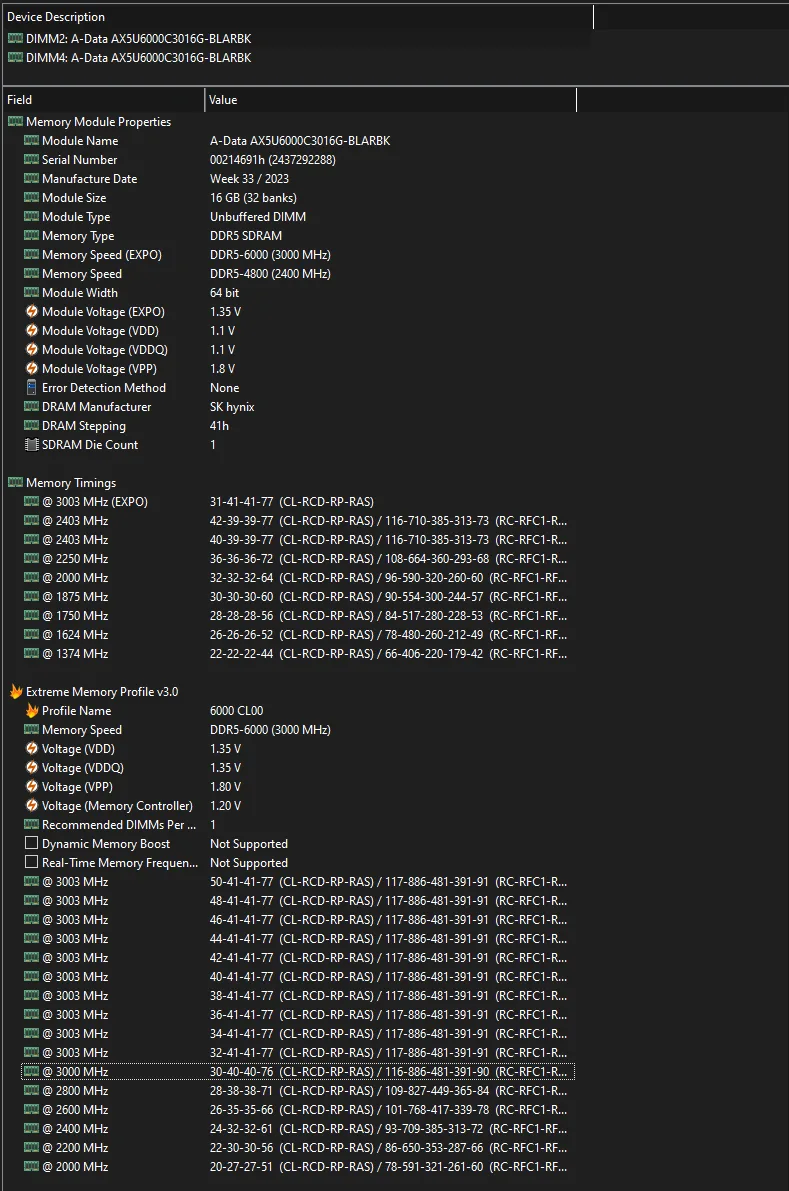This screenshot has height=1191, width=789.
Task: Click the SDRAM Die Count chip icon
Action: 31,444
